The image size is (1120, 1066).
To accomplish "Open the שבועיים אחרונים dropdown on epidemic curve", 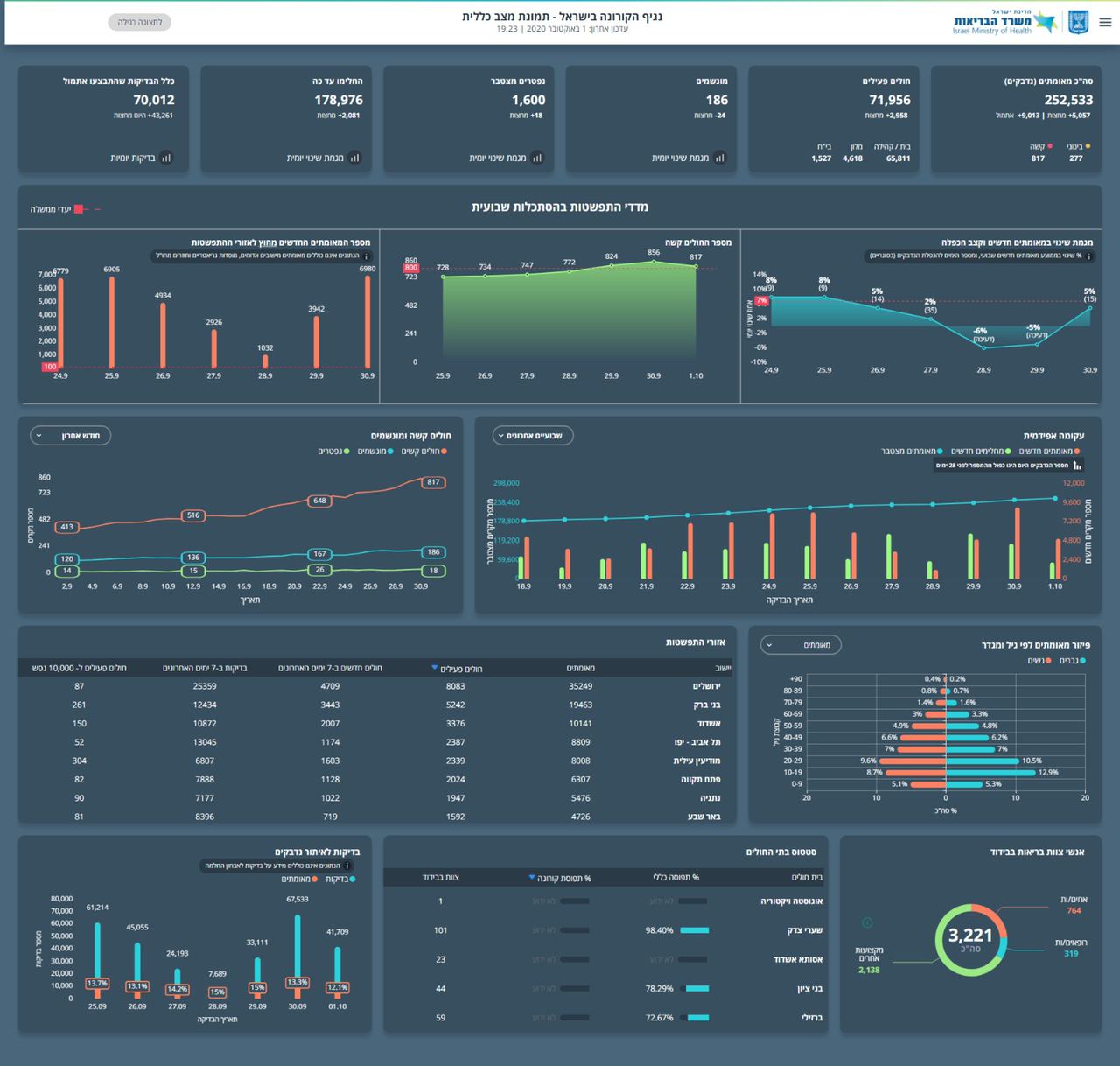I will pos(533,435).
